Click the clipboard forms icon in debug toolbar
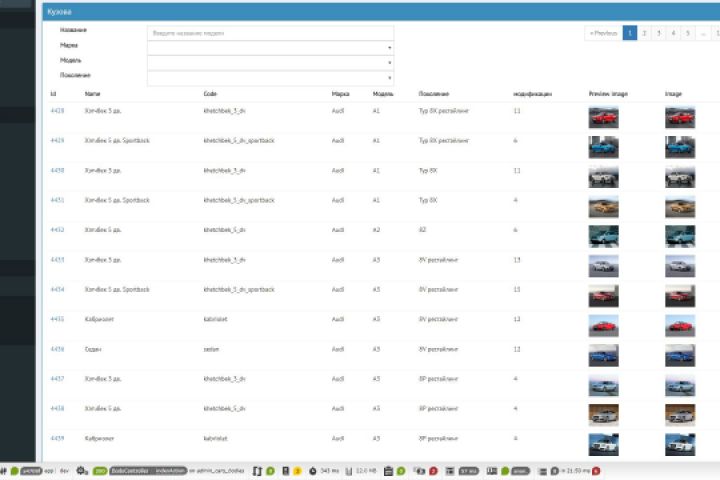The image size is (720, 480). [388, 471]
